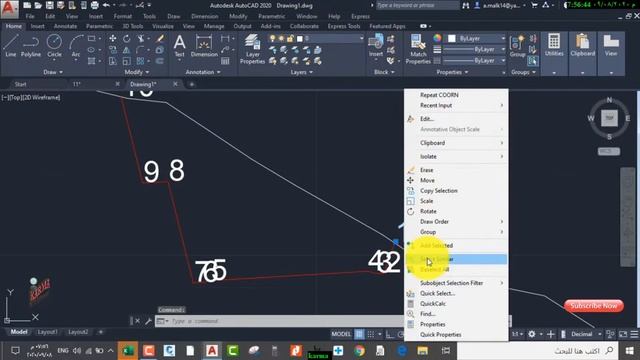Open the Format menu in the menu bar
The image size is (640, 360).
(122, 16)
